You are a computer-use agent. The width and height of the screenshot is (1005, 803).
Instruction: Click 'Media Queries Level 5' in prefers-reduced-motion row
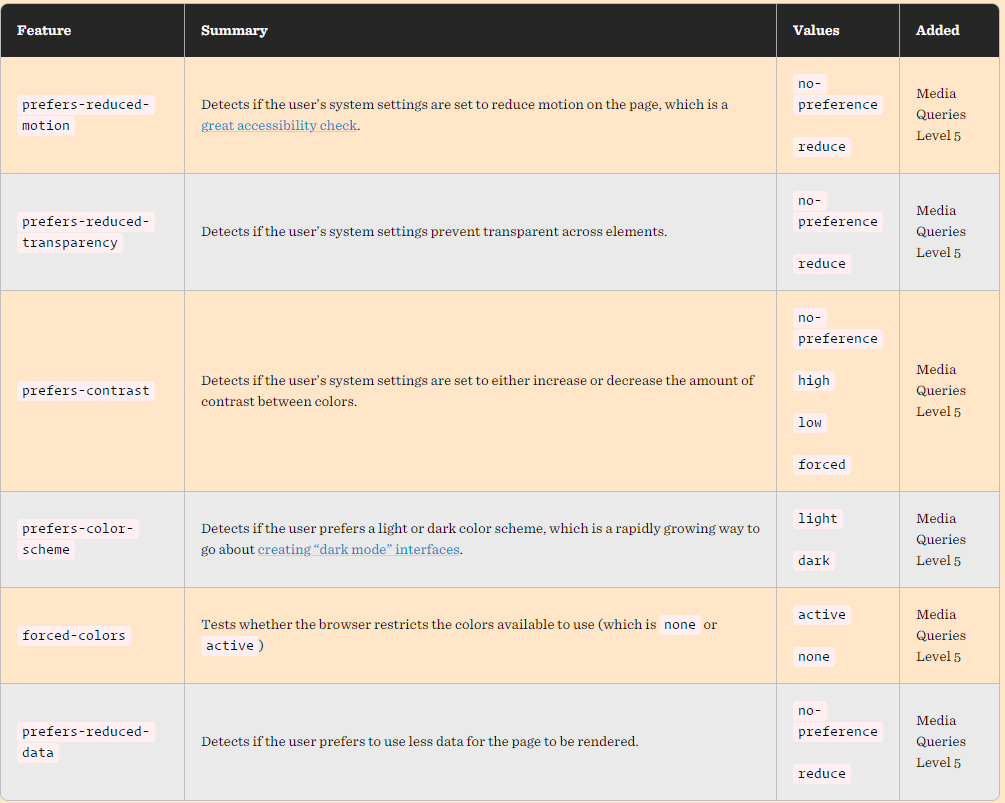pyautogui.click(x=941, y=115)
